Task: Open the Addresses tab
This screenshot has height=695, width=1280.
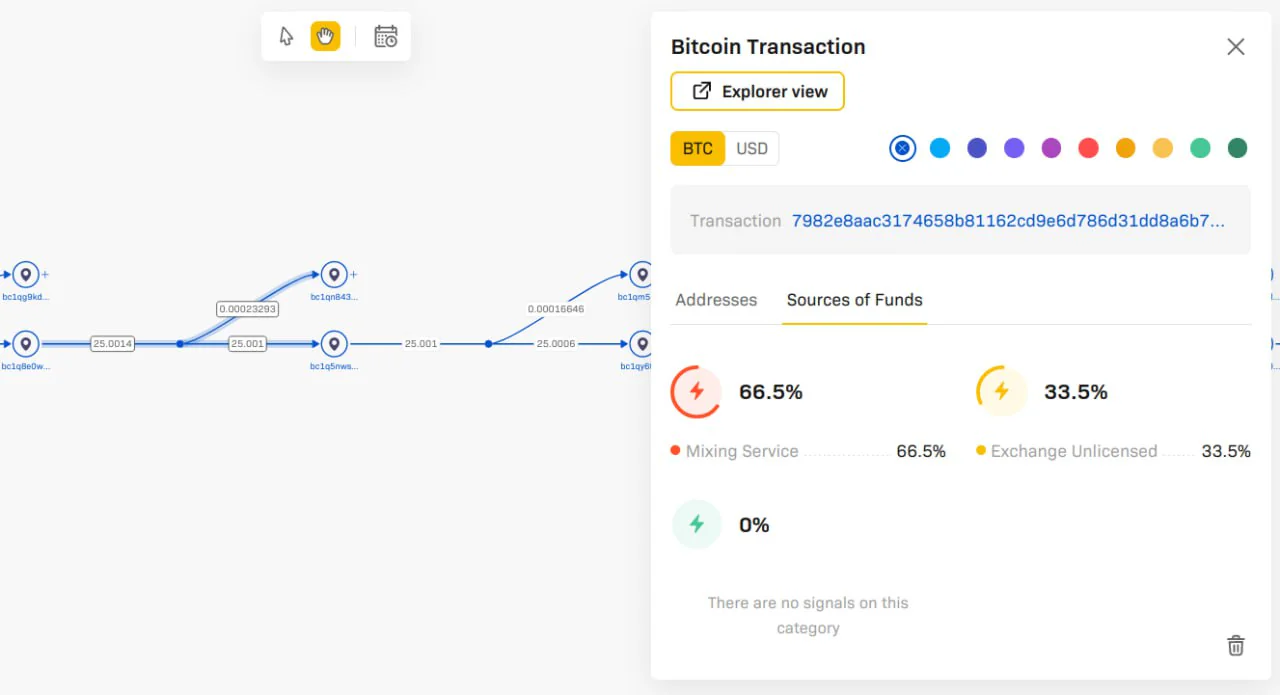Action: coord(716,300)
